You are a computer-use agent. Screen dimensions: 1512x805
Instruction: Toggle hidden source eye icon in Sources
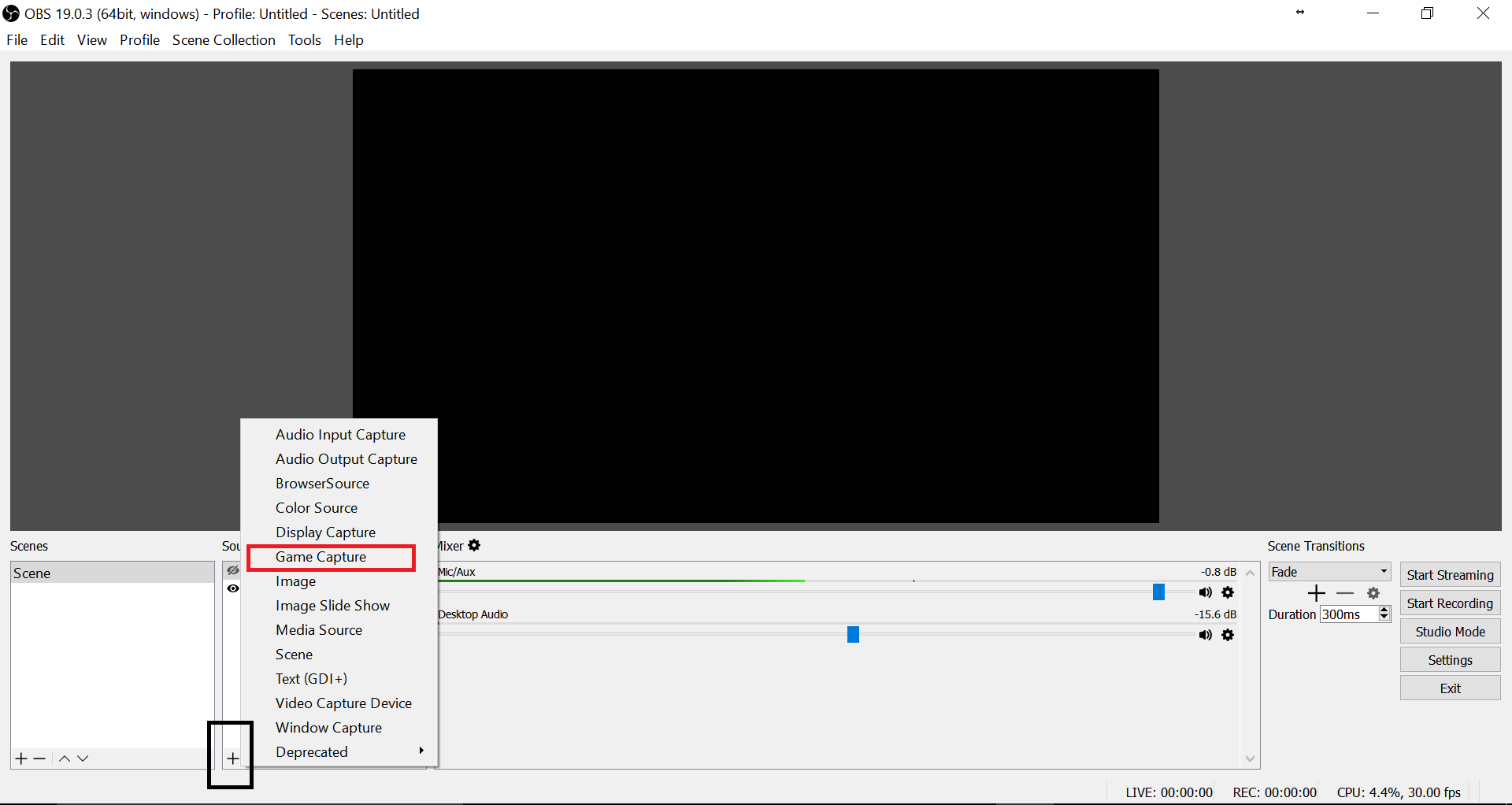pyautogui.click(x=233, y=570)
